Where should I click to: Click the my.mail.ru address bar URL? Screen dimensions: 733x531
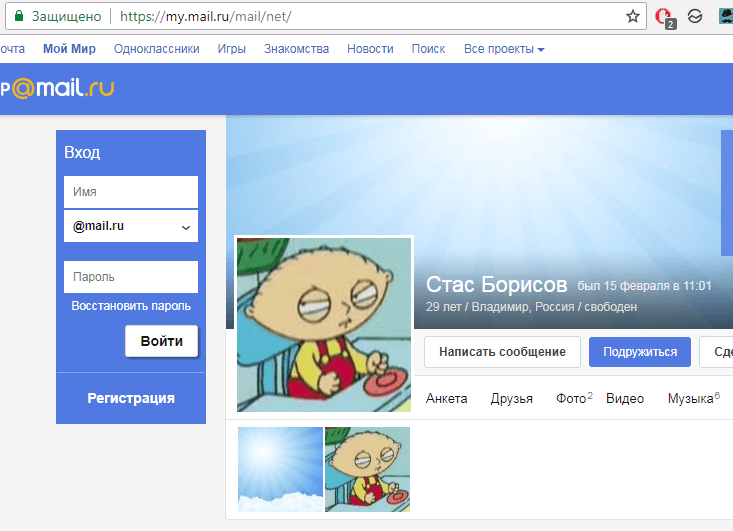click(x=206, y=17)
